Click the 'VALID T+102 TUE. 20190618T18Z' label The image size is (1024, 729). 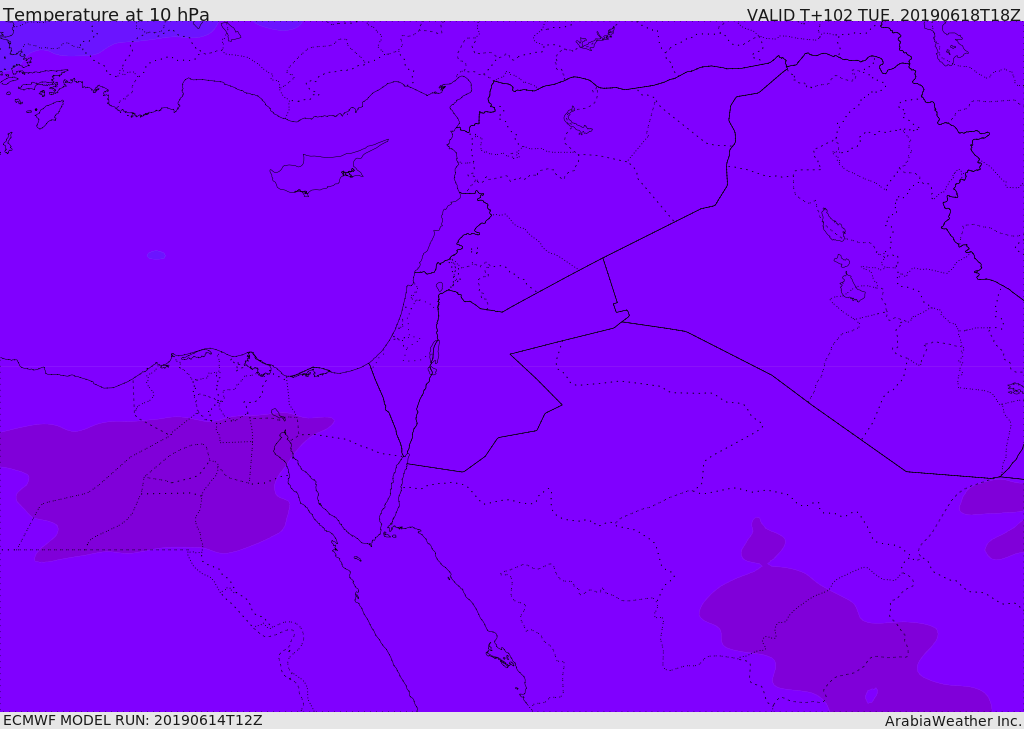[x=884, y=14]
